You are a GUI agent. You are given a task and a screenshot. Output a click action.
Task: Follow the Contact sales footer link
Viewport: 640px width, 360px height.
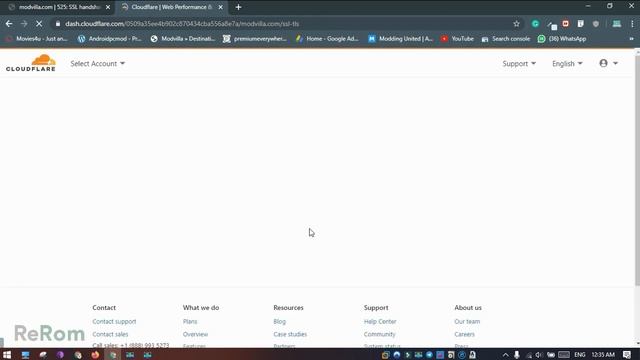(x=110, y=334)
